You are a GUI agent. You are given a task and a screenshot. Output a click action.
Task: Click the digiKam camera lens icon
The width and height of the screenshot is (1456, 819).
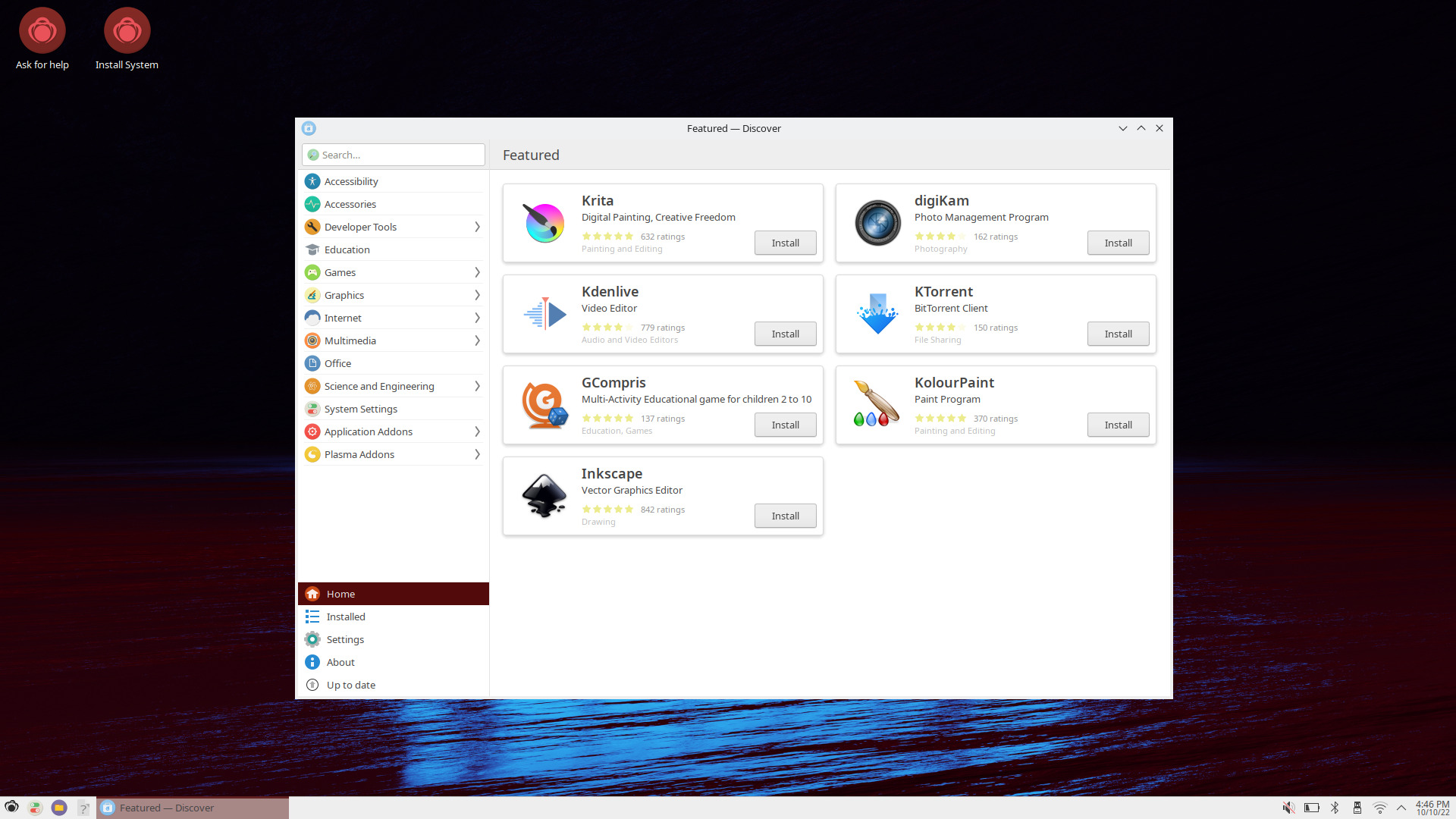click(877, 223)
